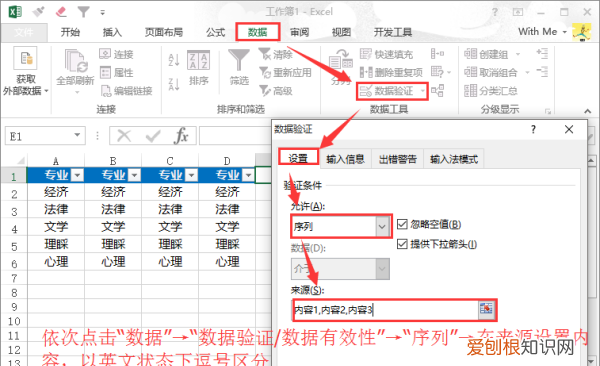
Task: Open the 文件 tab
Action: point(24,32)
